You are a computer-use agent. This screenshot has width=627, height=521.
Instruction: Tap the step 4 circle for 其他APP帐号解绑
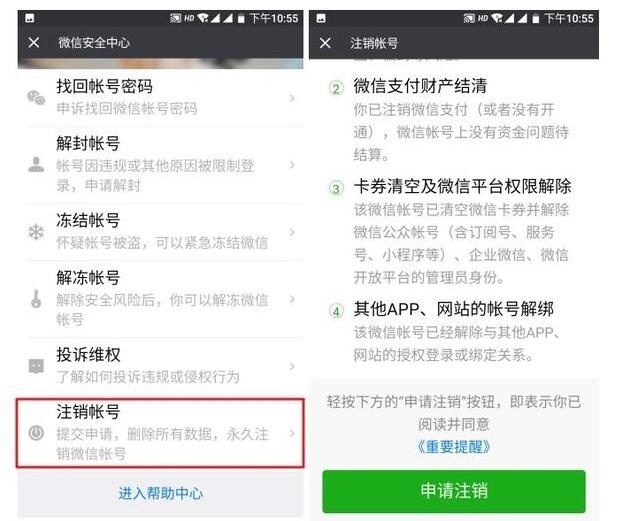click(x=336, y=311)
